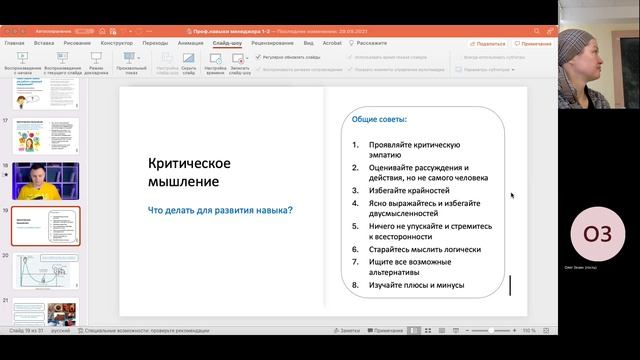Open the Вставка tab
Screen dimensions: 640x360
click(44, 43)
